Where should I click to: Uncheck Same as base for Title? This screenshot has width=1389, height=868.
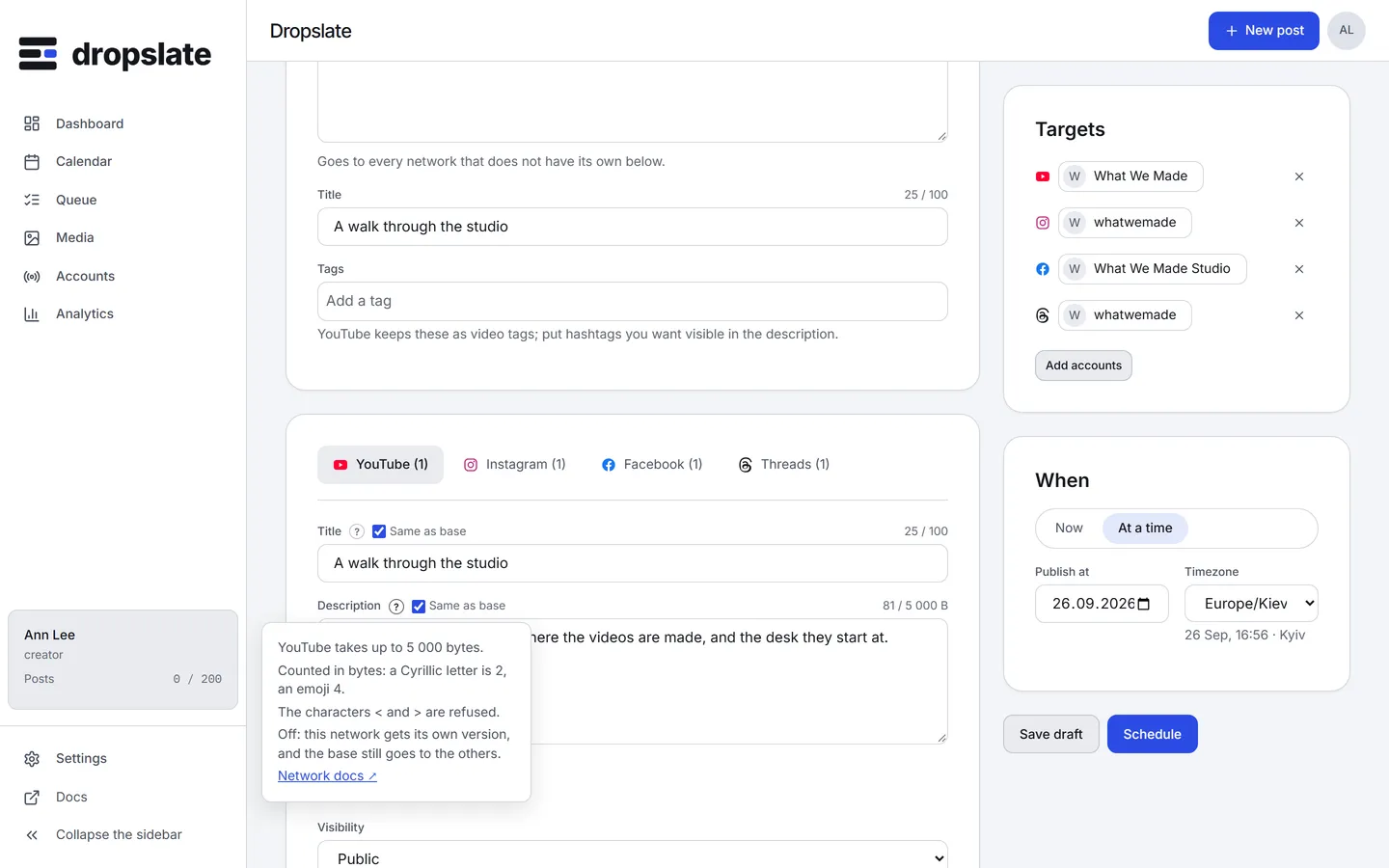pyautogui.click(x=379, y=531)
